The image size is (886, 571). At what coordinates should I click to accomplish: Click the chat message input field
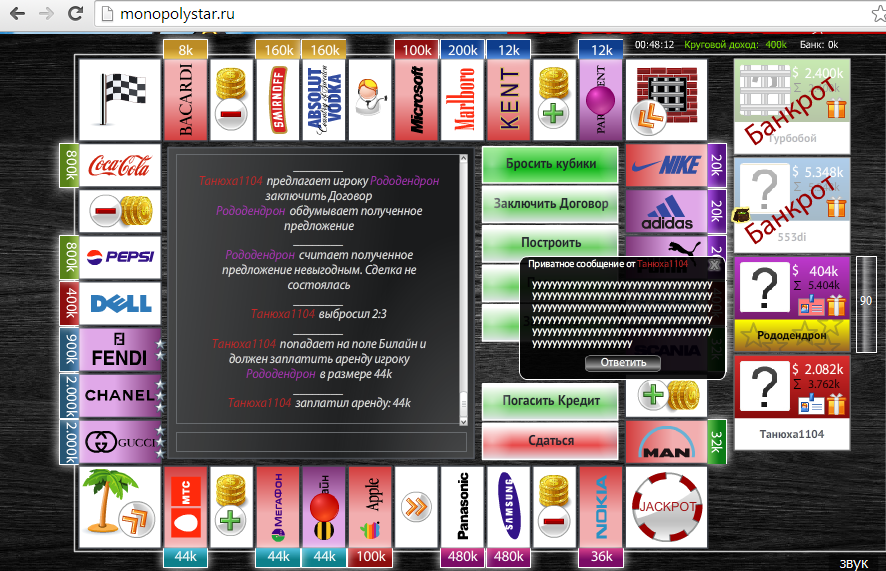point(322,442)
